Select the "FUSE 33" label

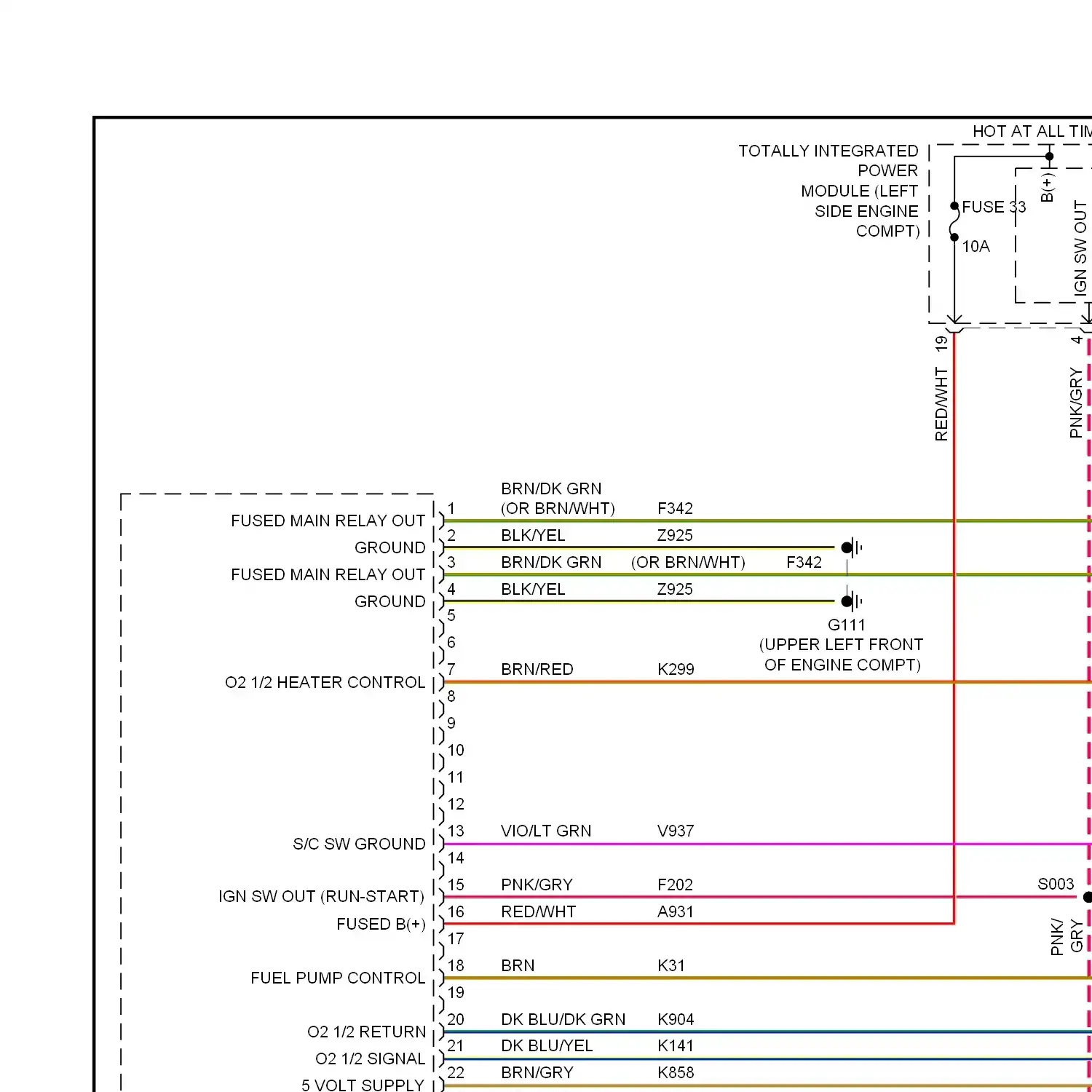click(x=994, y=207)
